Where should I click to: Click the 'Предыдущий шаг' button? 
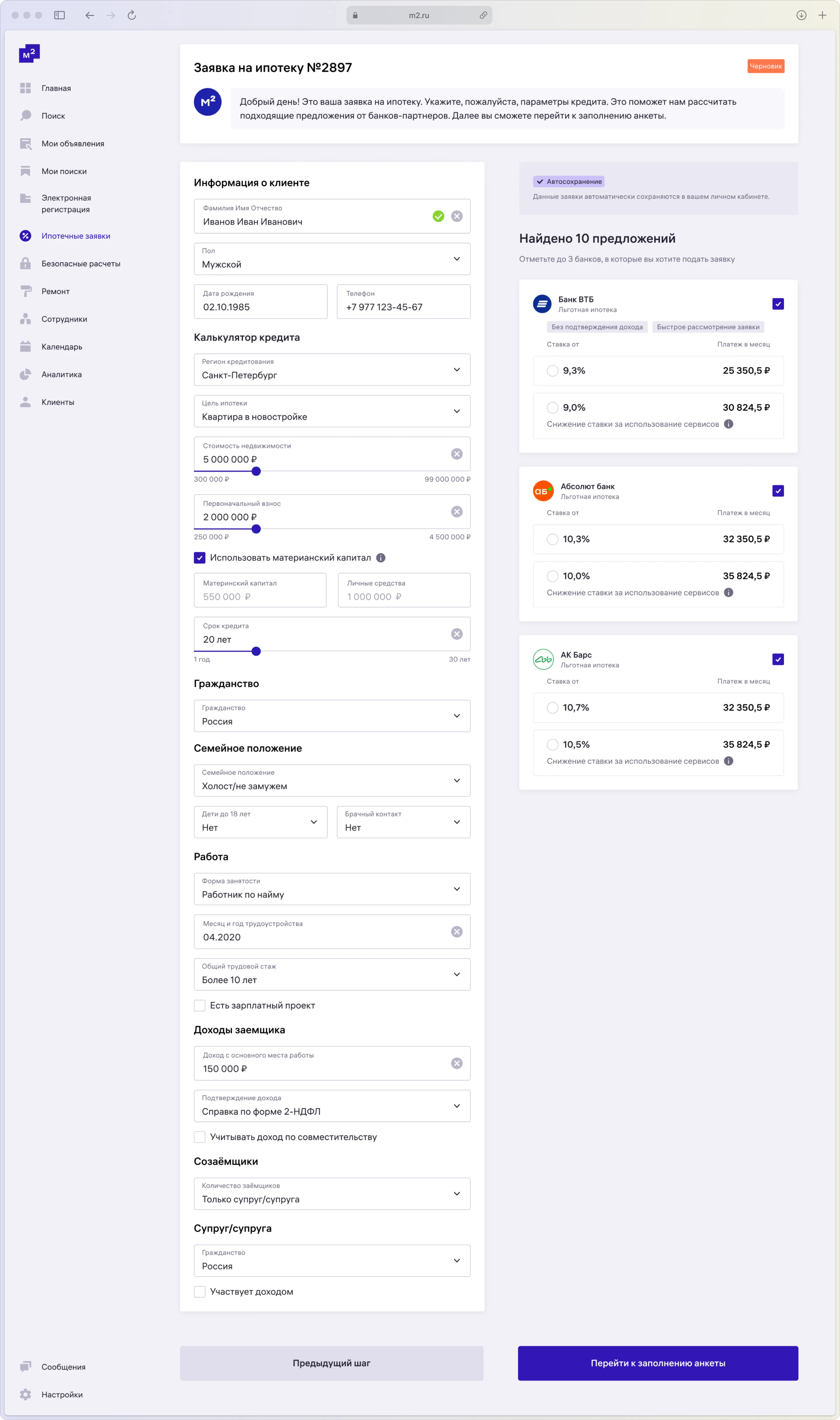click(331, 1363)
